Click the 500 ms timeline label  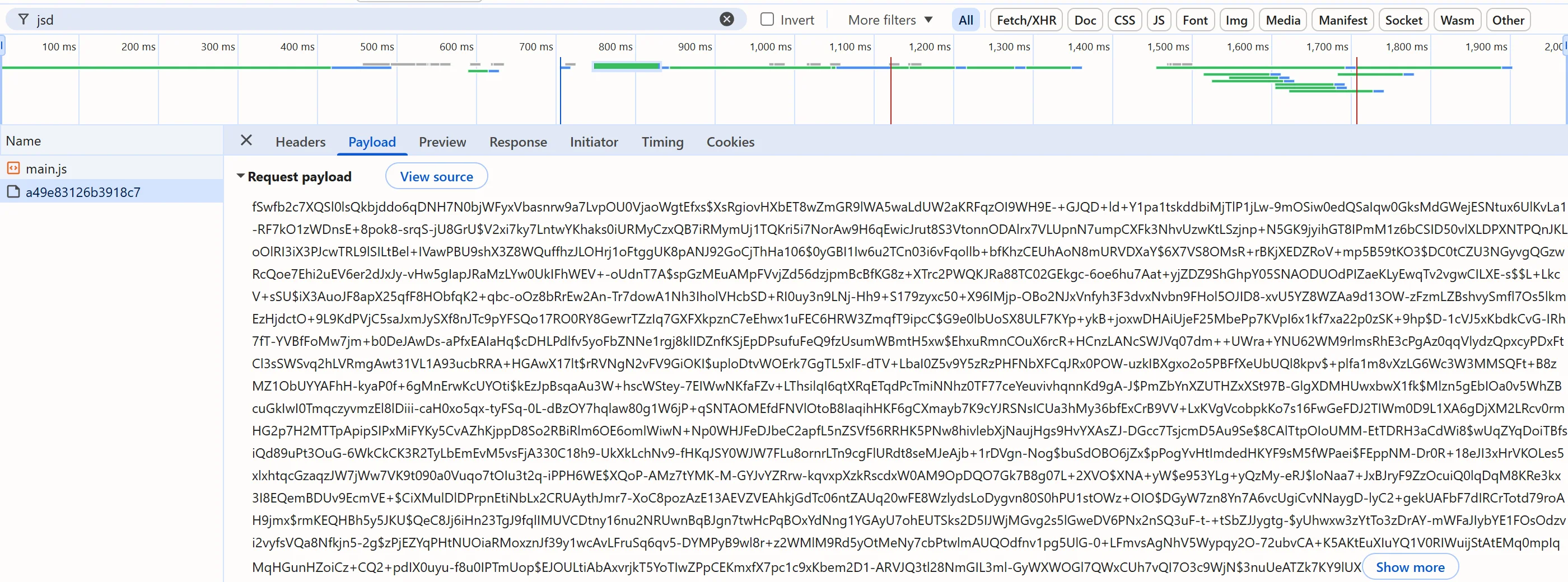377,47
